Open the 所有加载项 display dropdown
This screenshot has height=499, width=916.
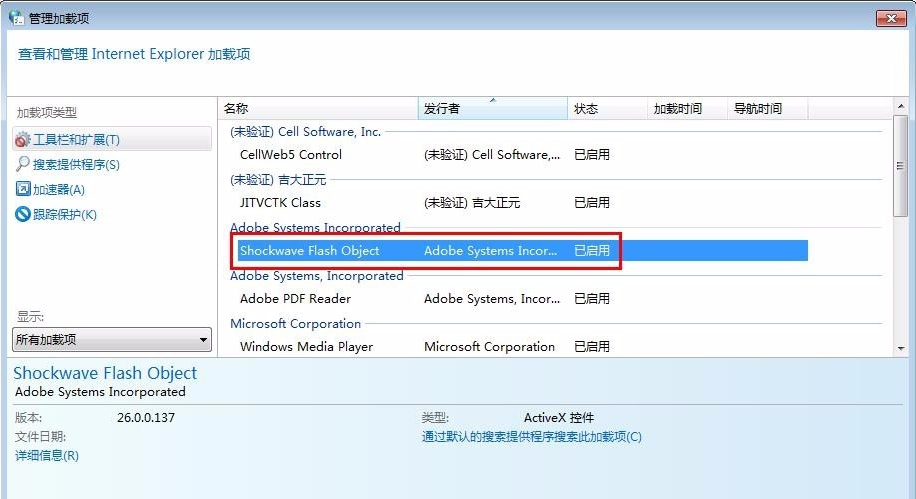112,339
